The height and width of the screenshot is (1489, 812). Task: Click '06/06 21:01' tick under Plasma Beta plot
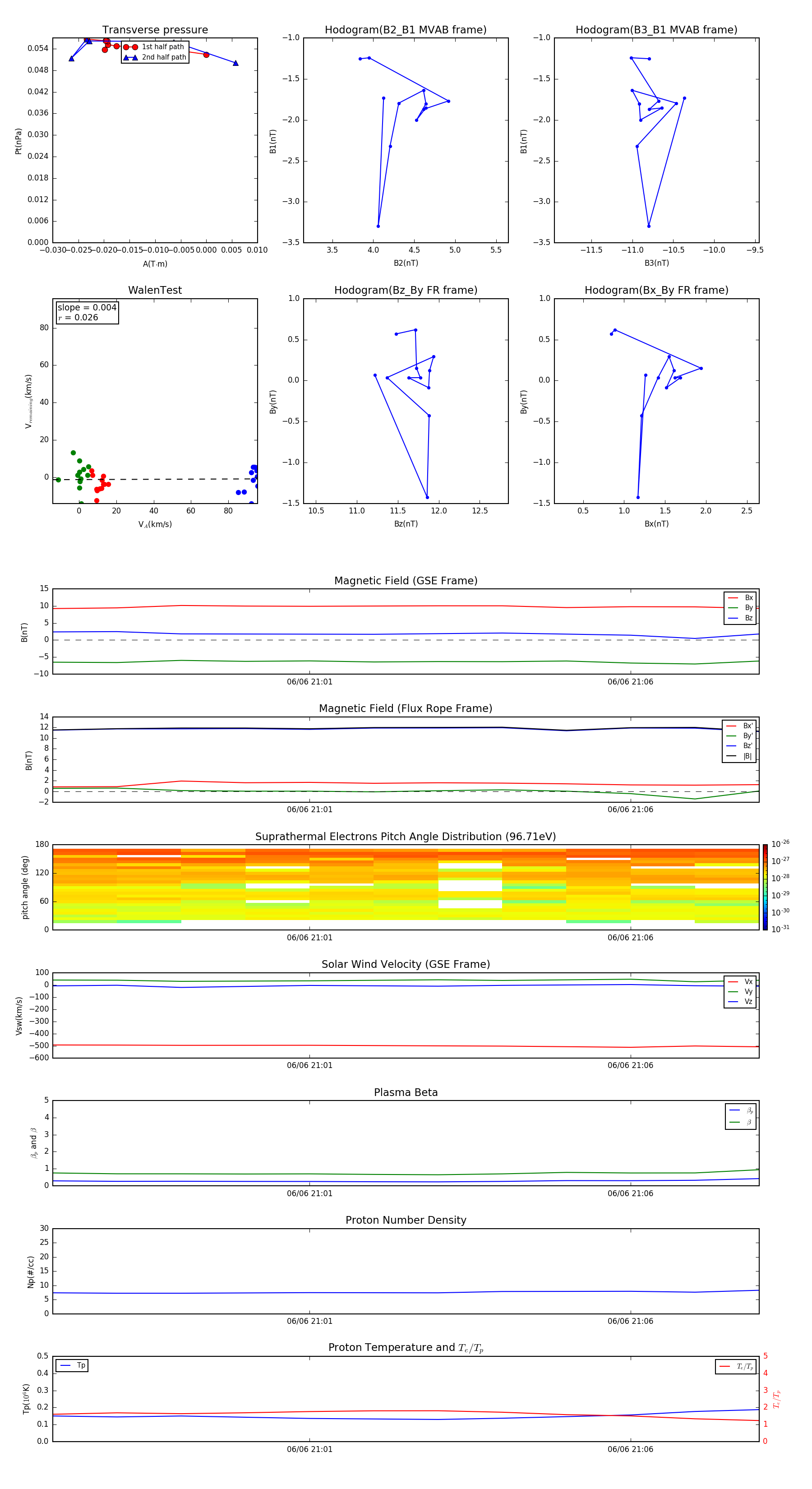(x=310, y=1193)
